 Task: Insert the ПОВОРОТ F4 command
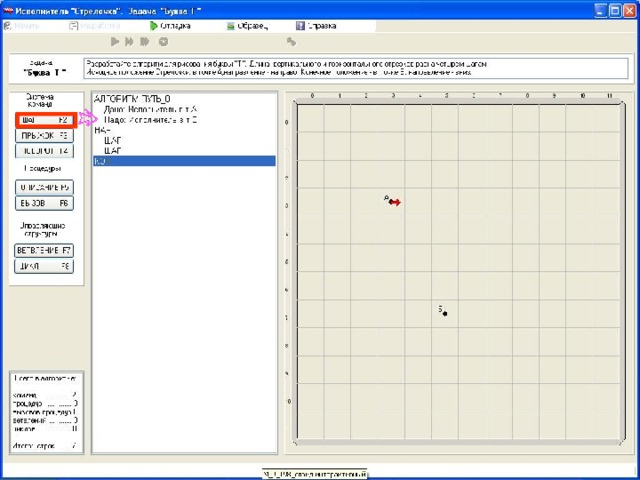[44, 151]
